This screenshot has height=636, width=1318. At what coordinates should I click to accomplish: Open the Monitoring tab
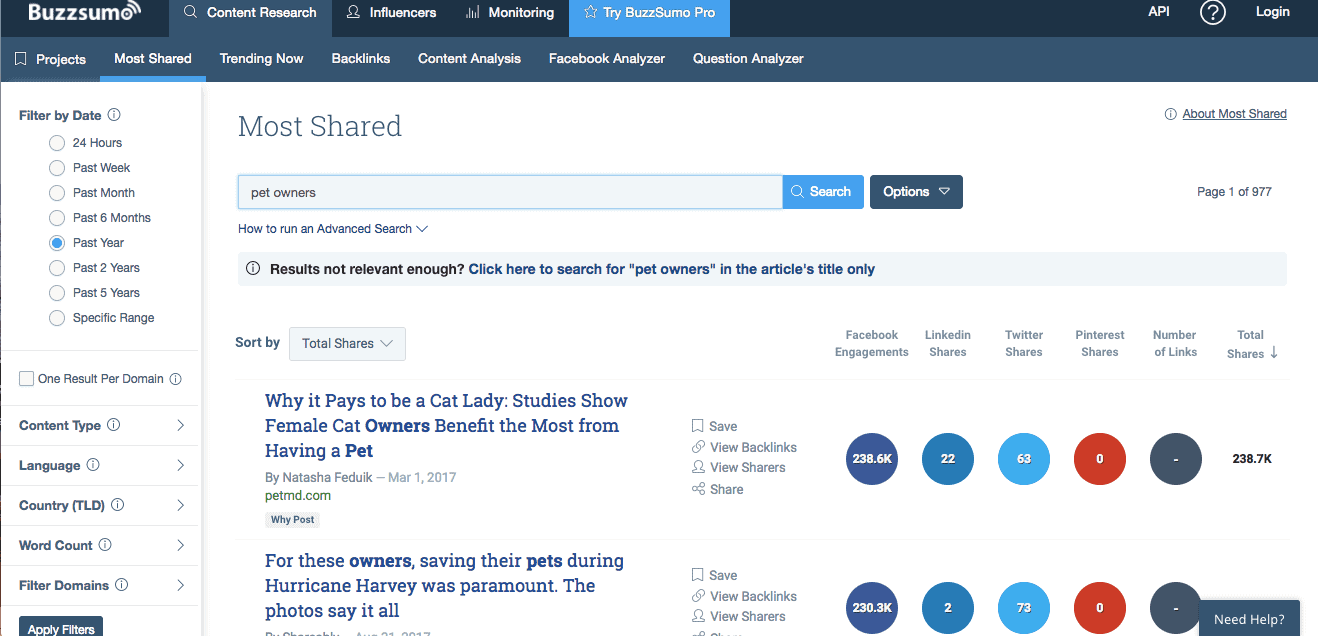510,13
